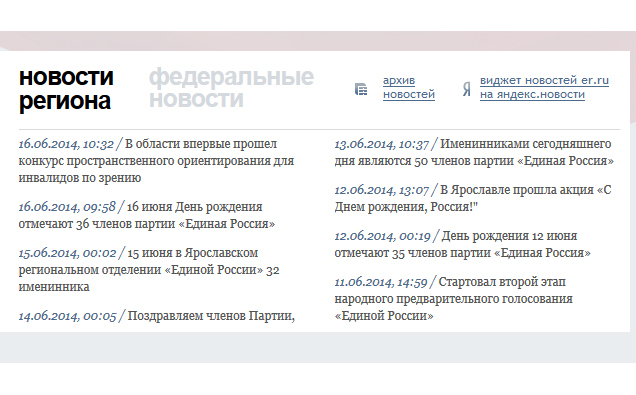Open '15 июня в Ярославском региональном отделении' news

pos(149,270)
